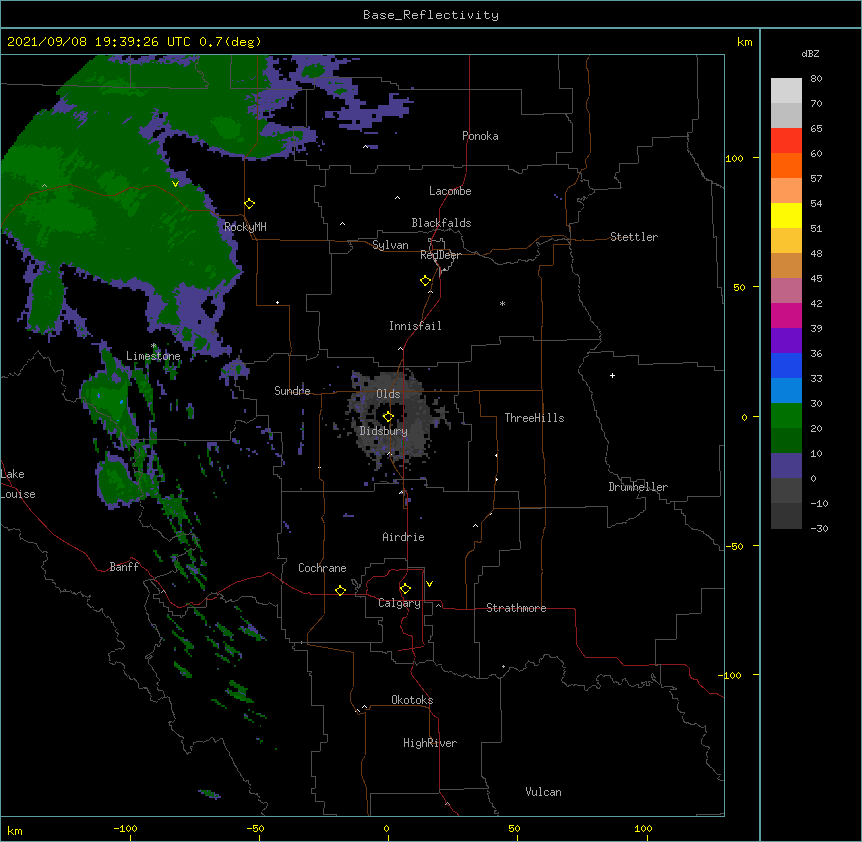Select the yellow diamond marker below RedDeer

tap(426, 281)
